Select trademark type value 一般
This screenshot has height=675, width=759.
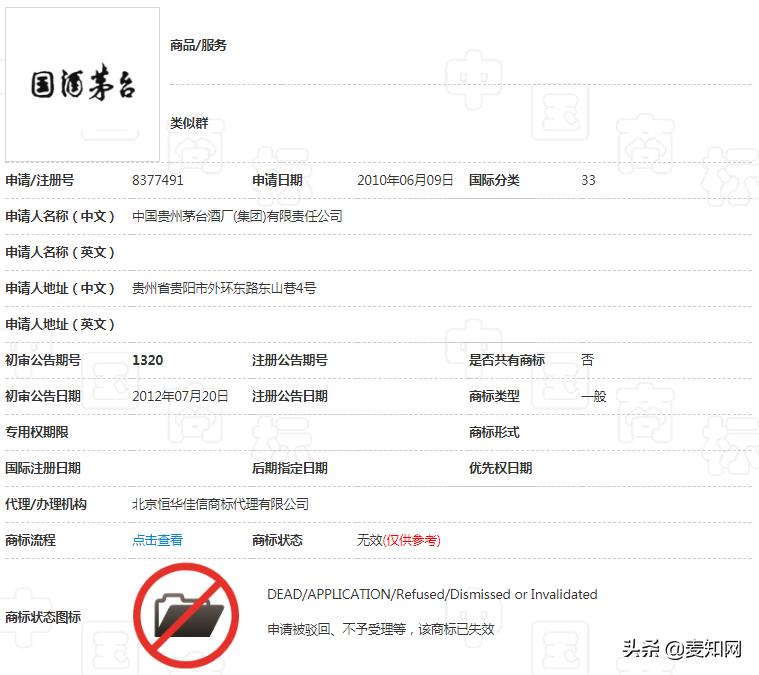tap(593, 396)
